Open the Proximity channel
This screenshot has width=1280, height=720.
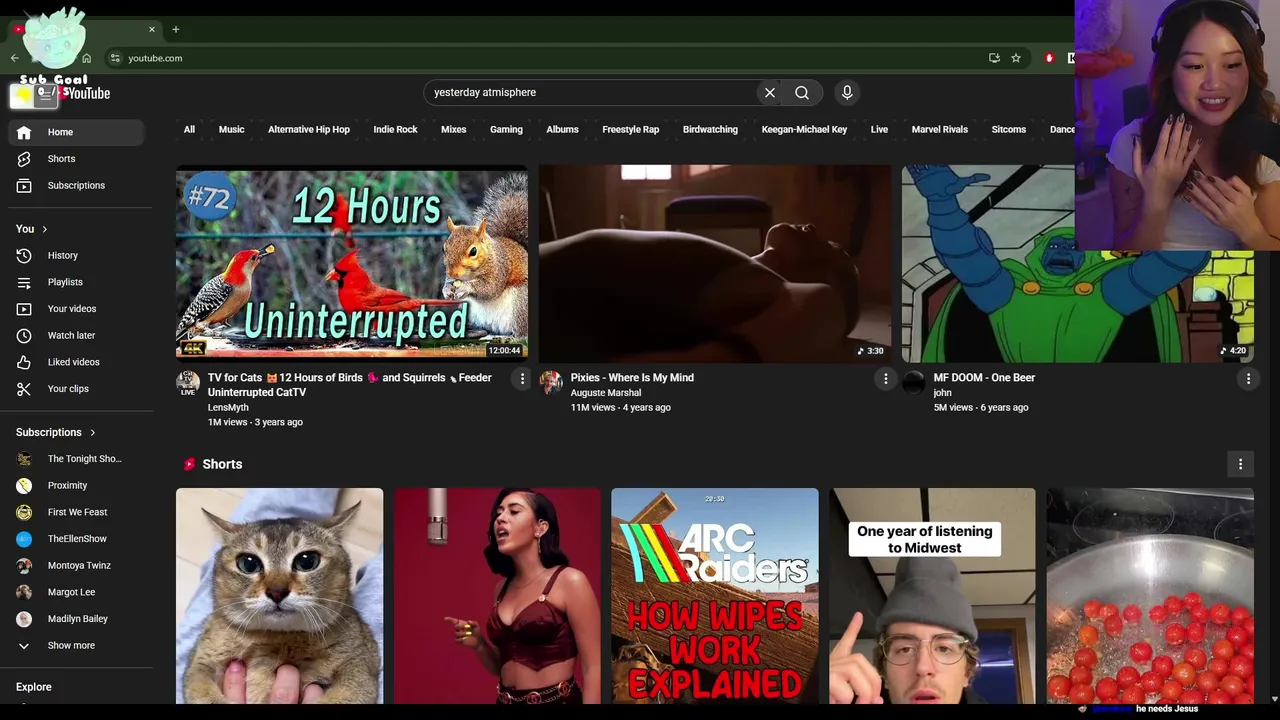[x=77, y=486]
